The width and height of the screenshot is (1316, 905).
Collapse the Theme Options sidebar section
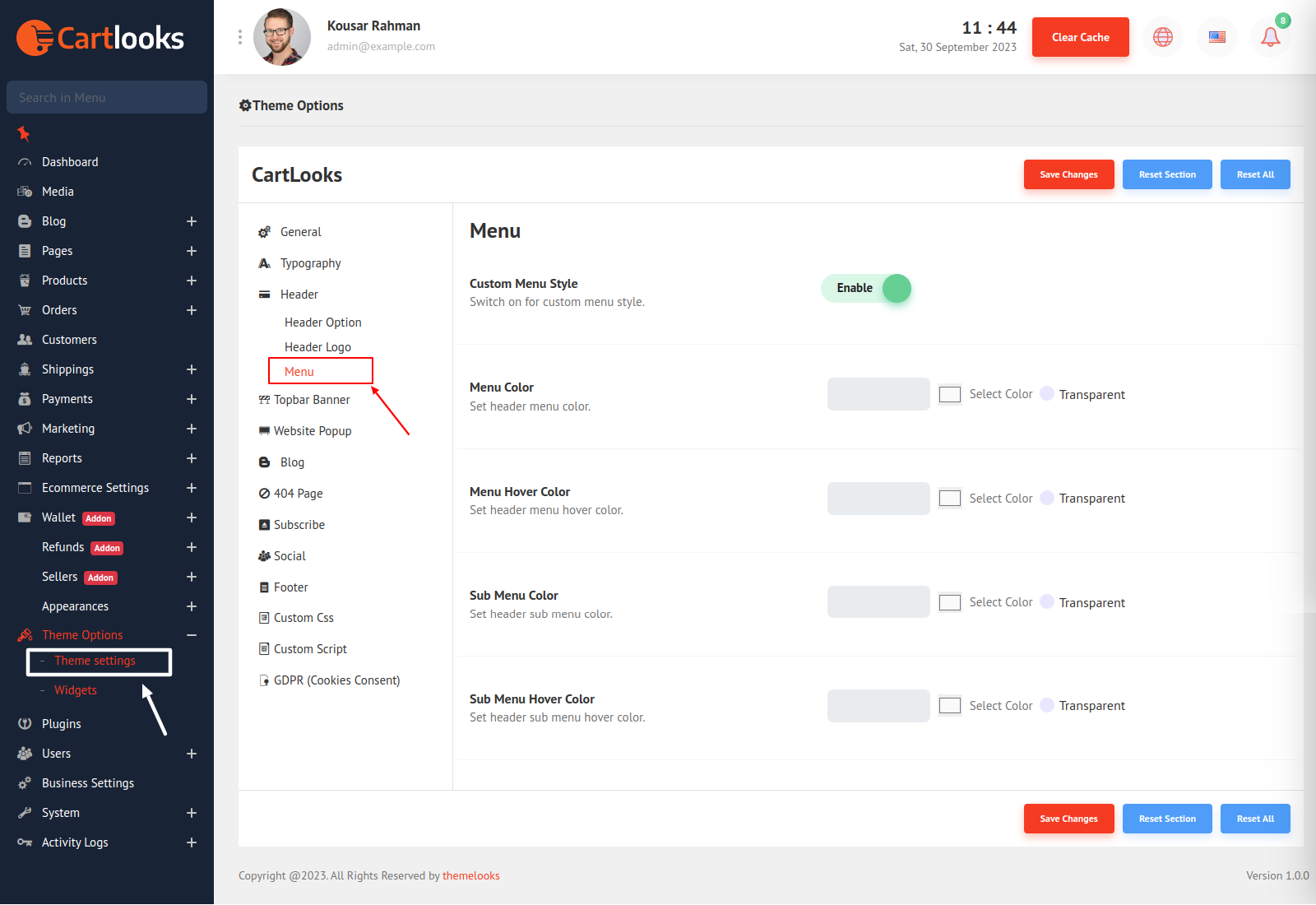191,635
